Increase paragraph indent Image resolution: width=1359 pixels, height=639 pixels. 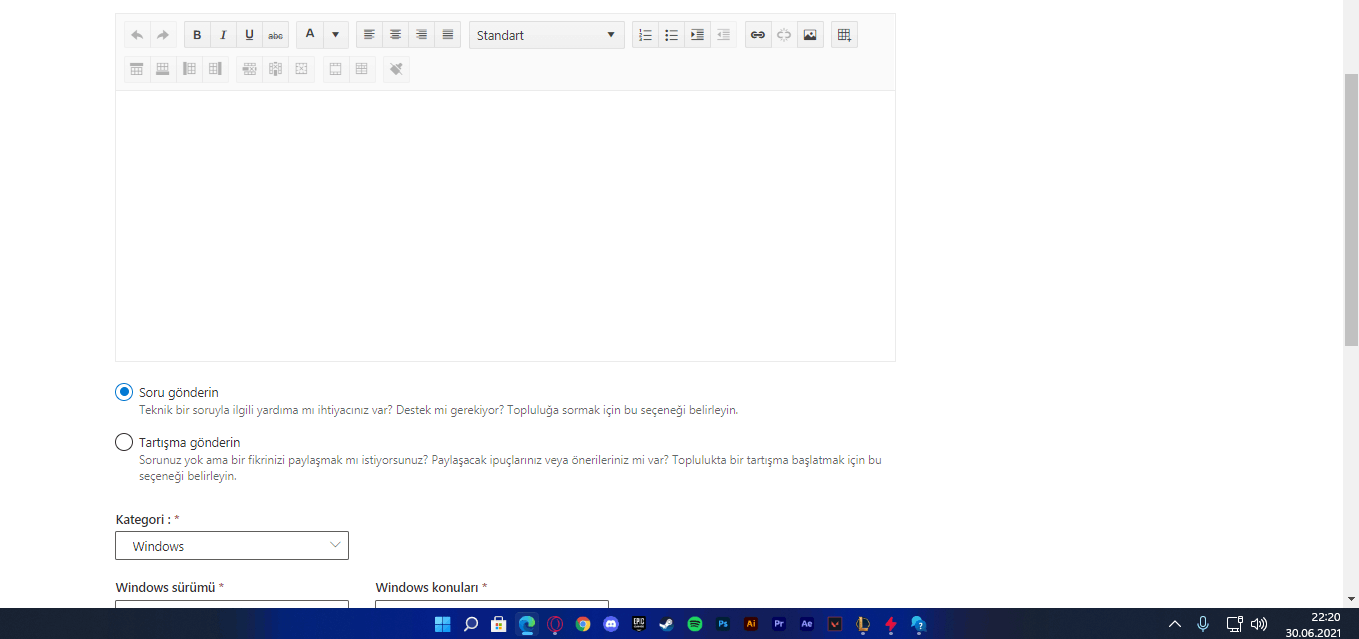coord(697,35)
